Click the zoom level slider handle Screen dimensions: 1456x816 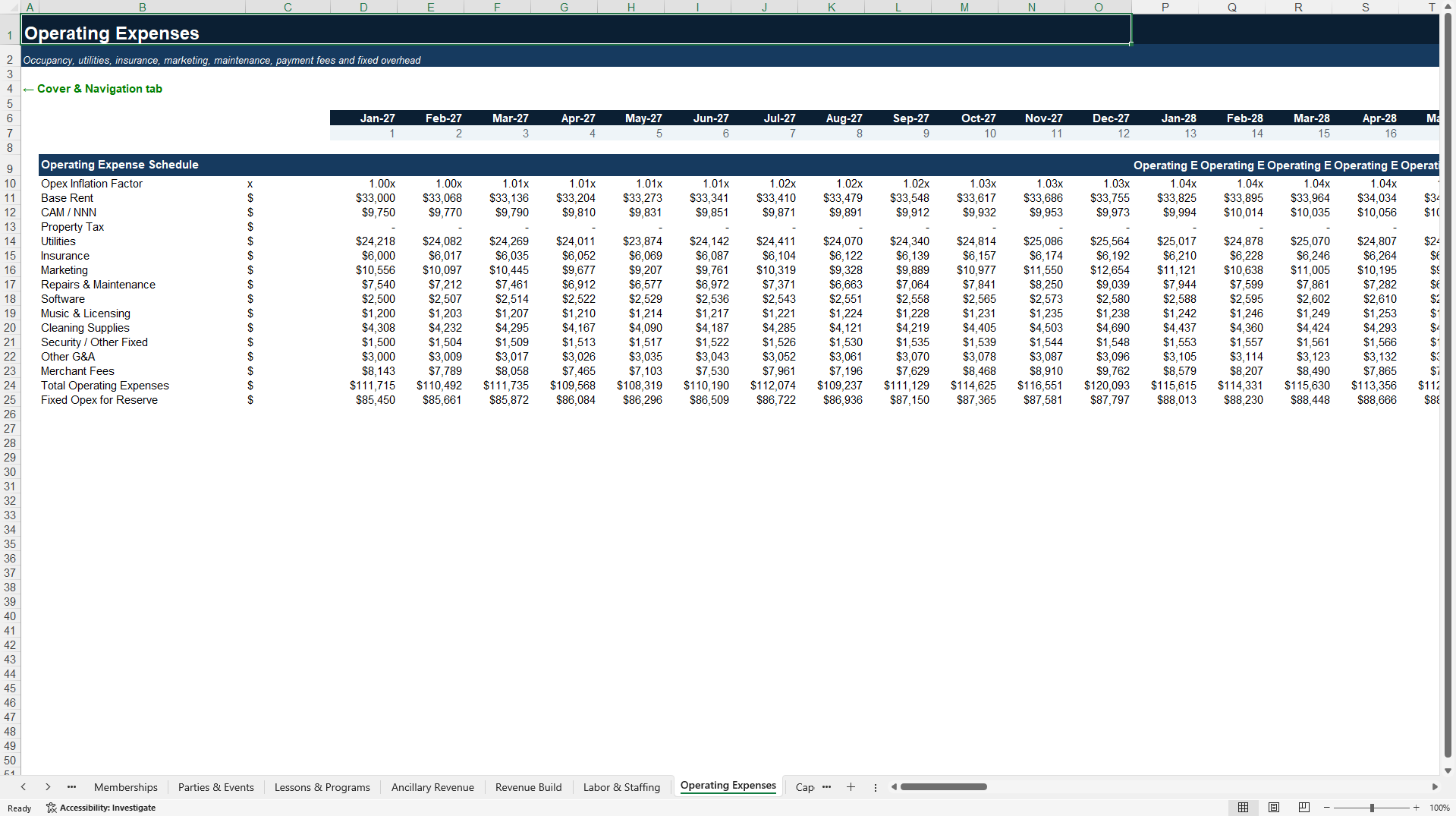click(x=1372, y=808)
